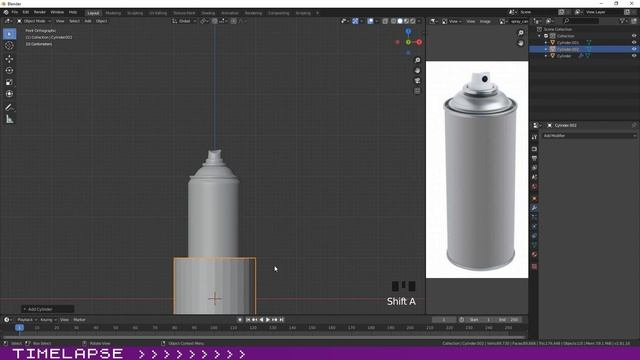Toggle viewport gizmos button
Screen dimensions: 640x360
(x=356, y=21)
